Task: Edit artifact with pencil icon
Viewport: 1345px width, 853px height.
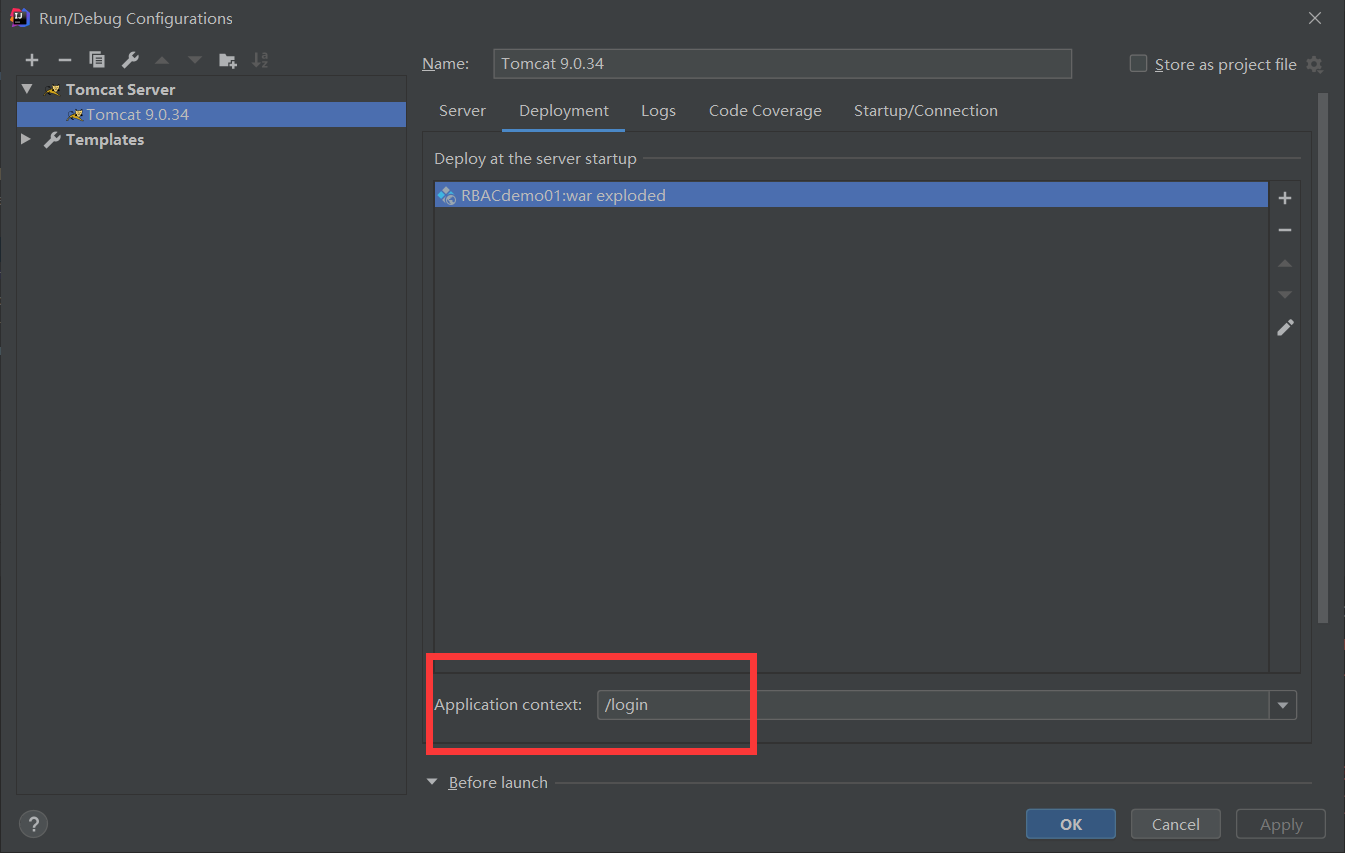Action: coord(1285,327)
